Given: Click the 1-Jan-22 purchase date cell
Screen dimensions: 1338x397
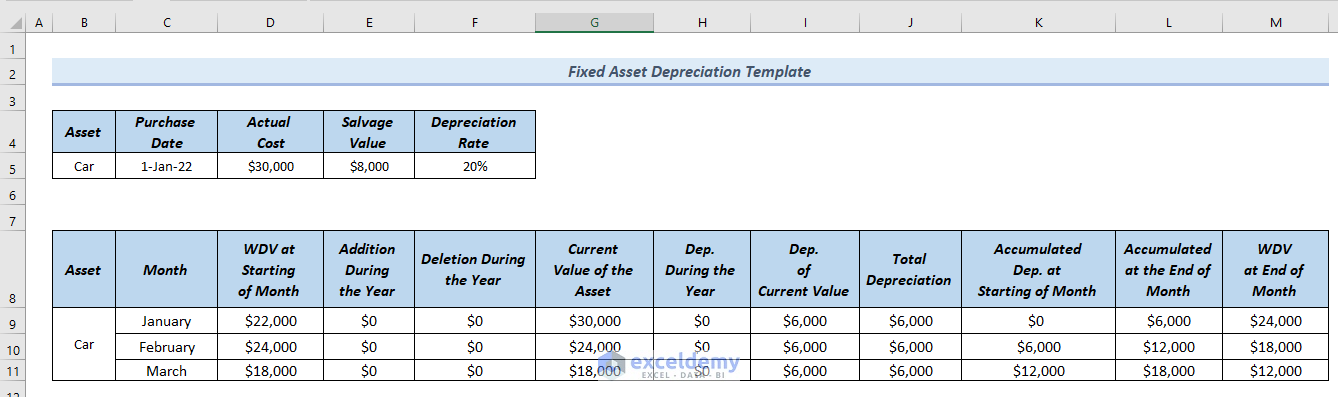Looking at the screenshot, I should coord(166,167).
